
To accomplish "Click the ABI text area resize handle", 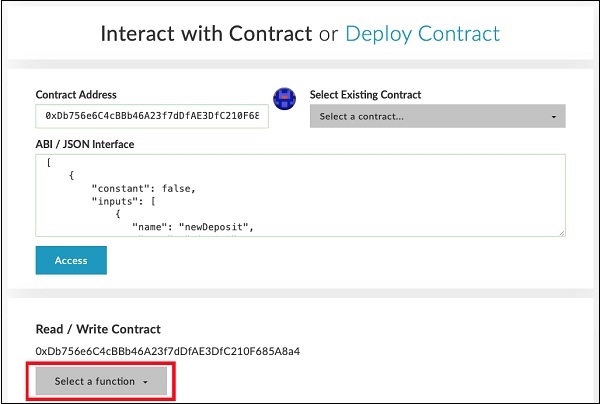I will (x=561, y=233).
